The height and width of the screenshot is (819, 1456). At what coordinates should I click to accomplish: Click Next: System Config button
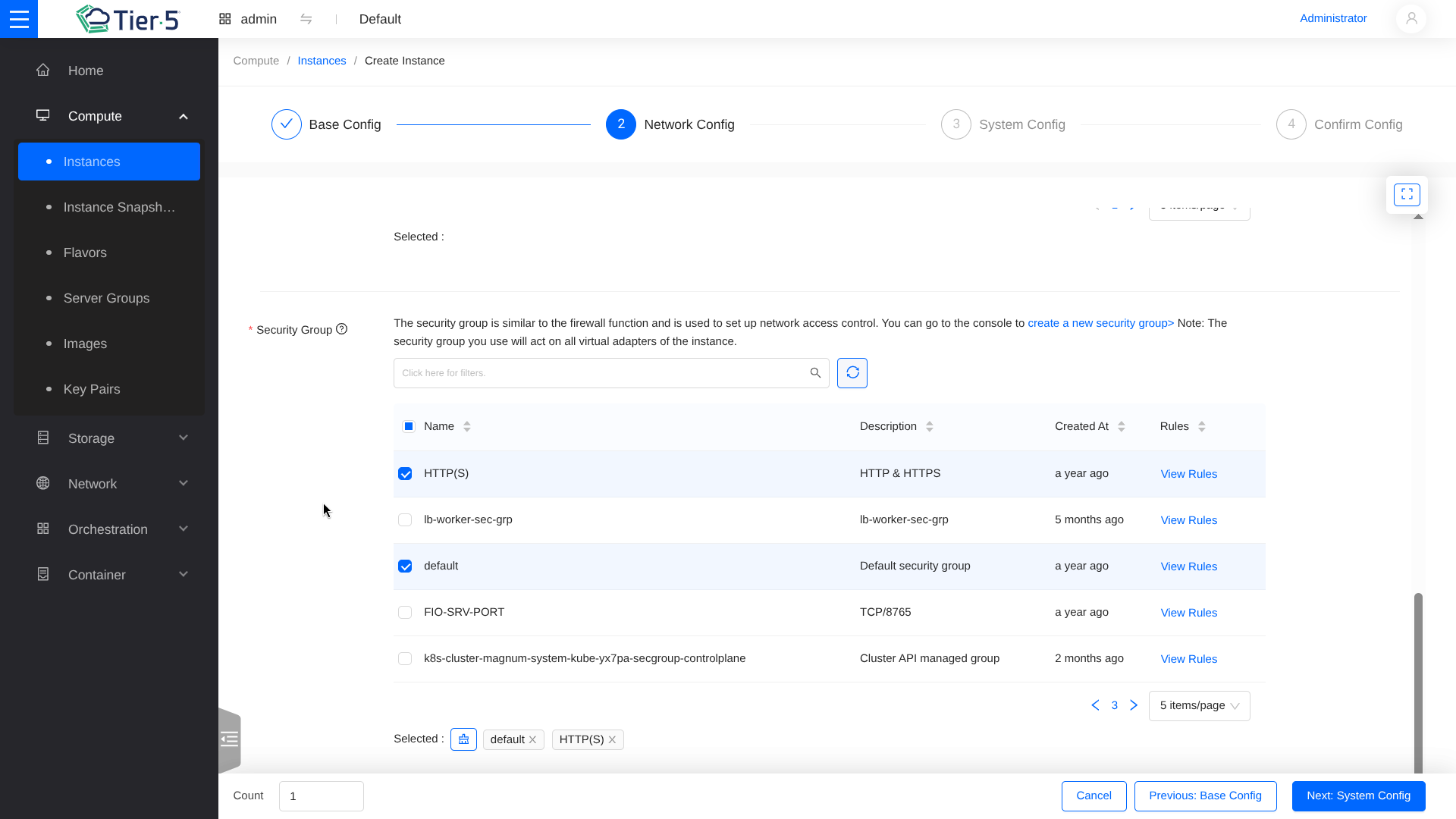(x=1358, y=796)
